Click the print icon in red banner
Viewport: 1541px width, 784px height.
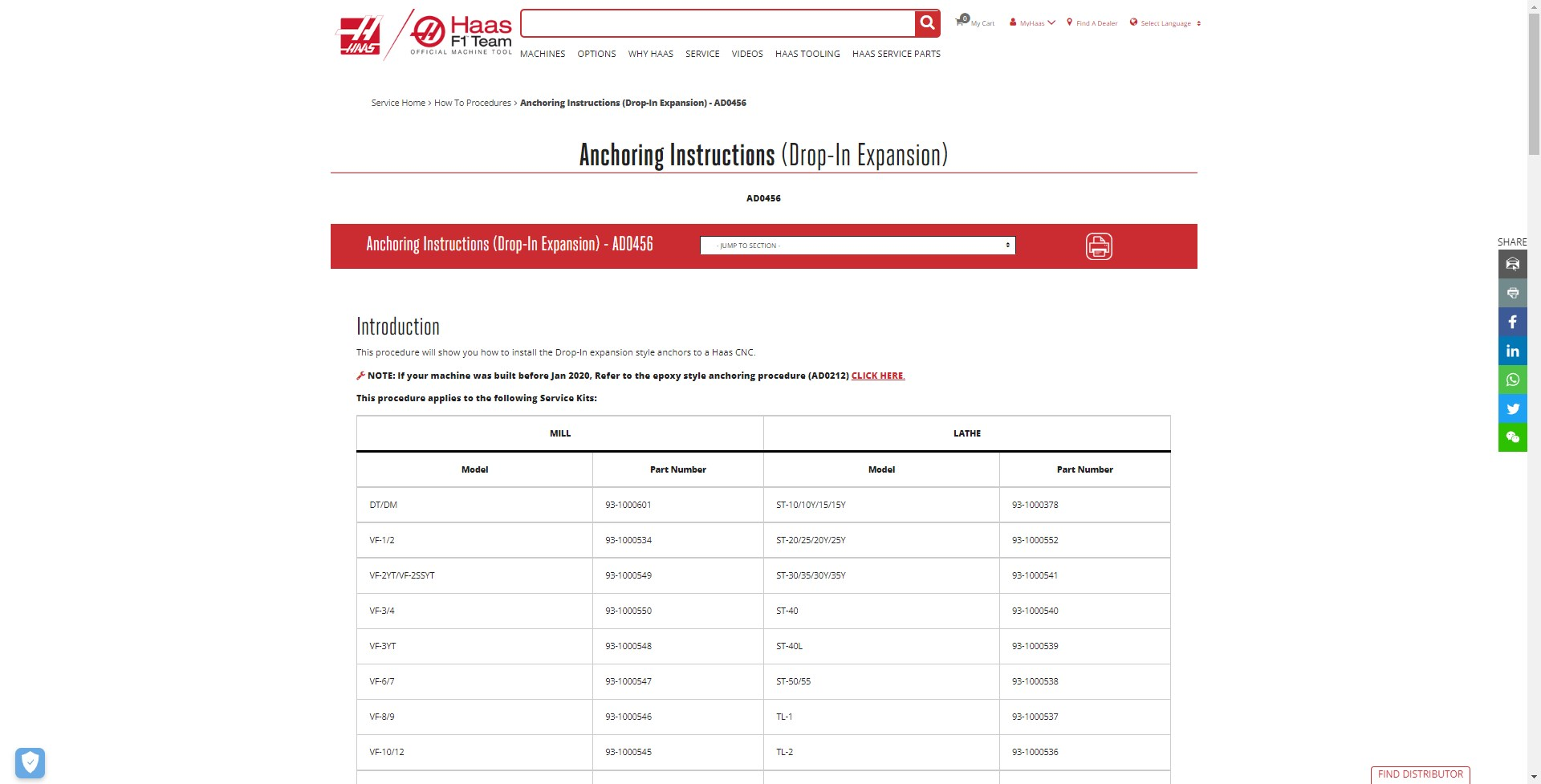pyautogui.click(x=1099, y=246)
